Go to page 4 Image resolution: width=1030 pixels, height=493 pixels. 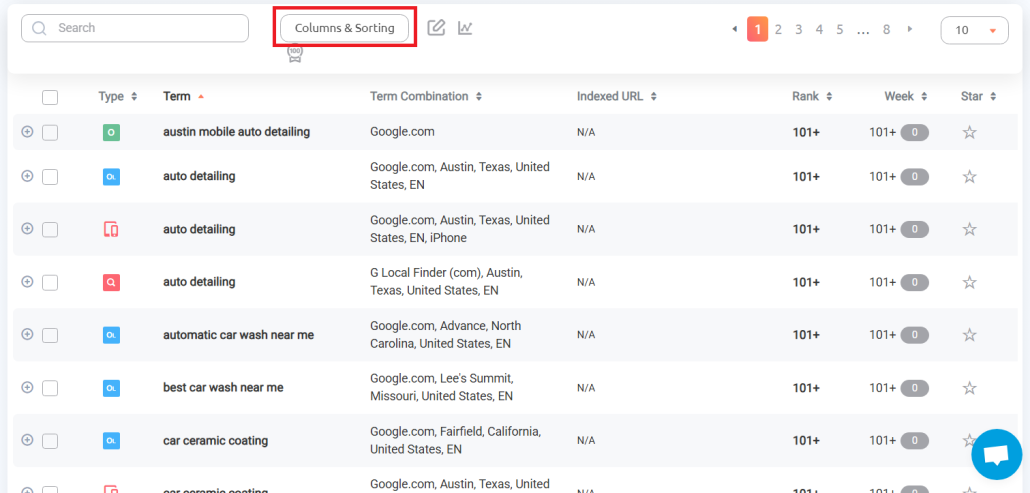pyautogui.click(x=819, y=30)
